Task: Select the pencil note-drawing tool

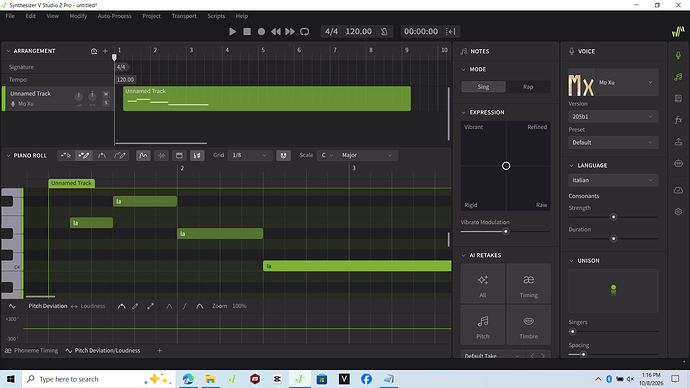Action: 84,155
